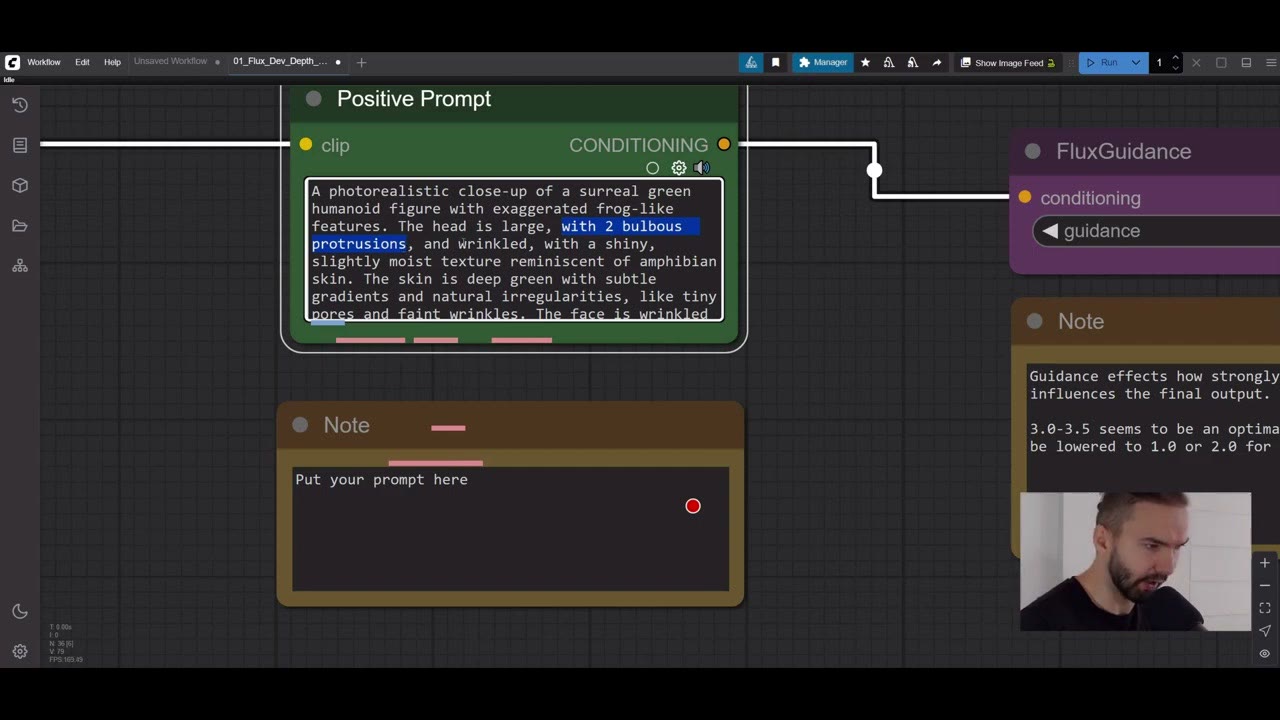The height and width of the screenshot is (720, 1280).
Task: Click the guidance value widget
Action: (1156, 231)
